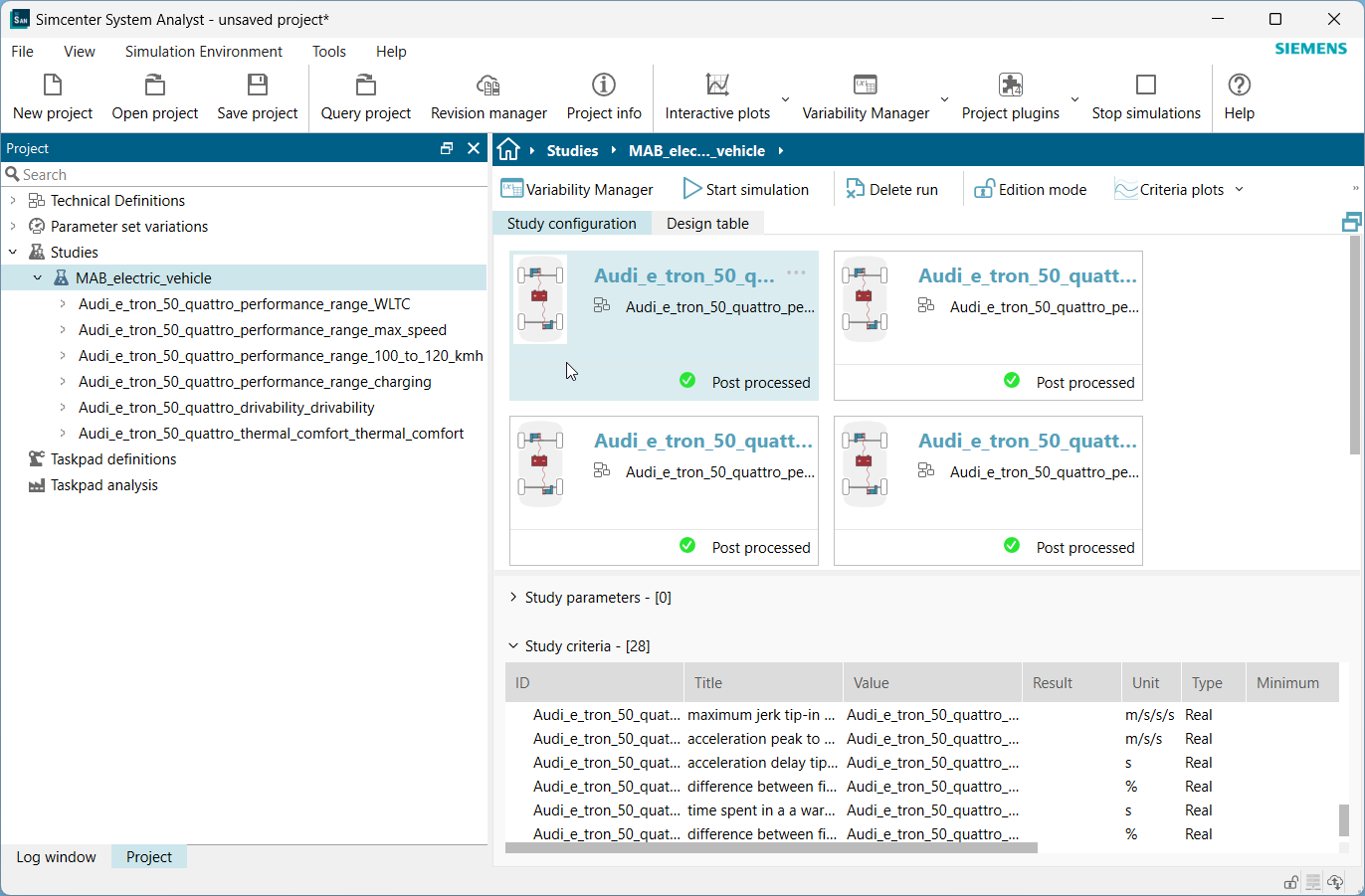Switch to the Log window tab

(x=57, y=857)
